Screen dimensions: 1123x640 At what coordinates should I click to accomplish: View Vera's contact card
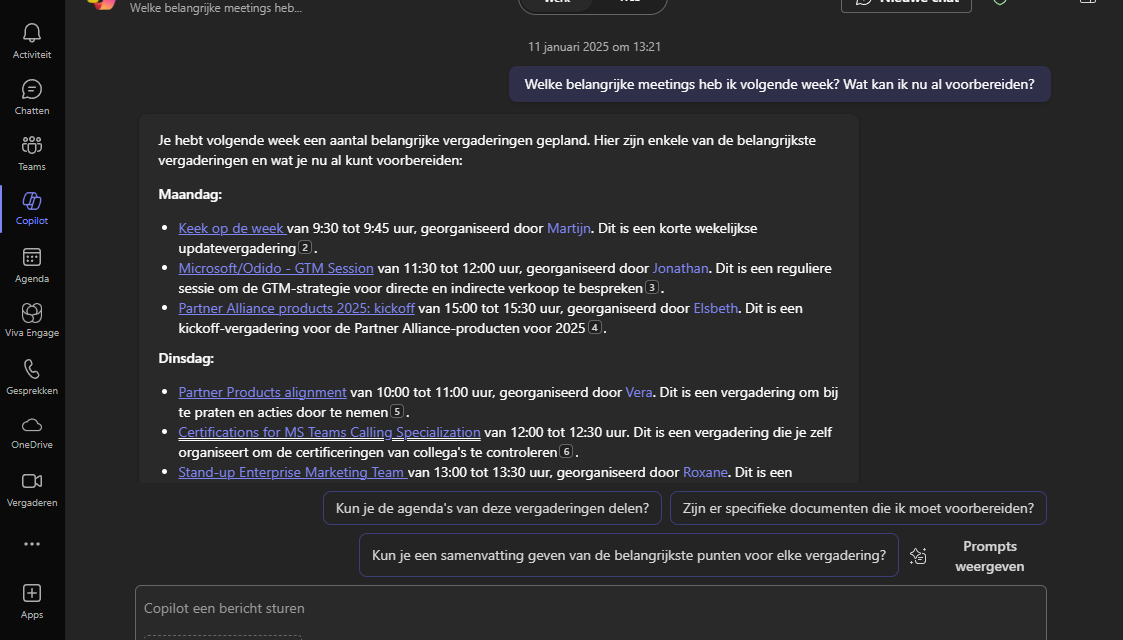click(639, 392)
